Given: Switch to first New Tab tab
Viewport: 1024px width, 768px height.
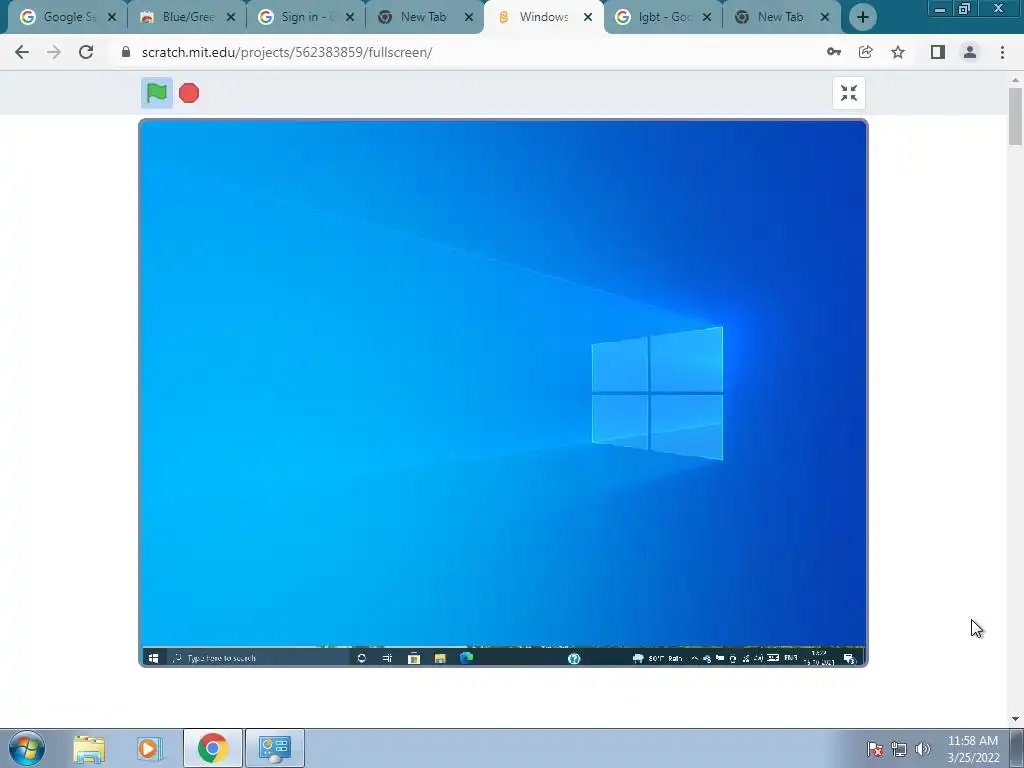Looking at the screenshot, I should coord(425,17).
